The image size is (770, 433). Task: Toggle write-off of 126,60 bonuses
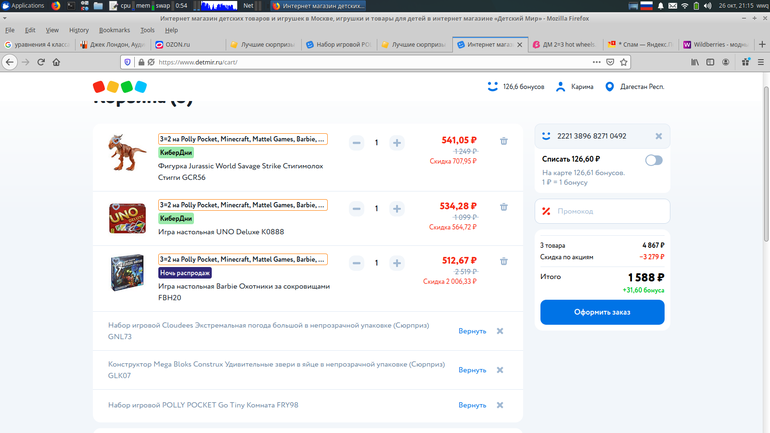tap(654, 160)
